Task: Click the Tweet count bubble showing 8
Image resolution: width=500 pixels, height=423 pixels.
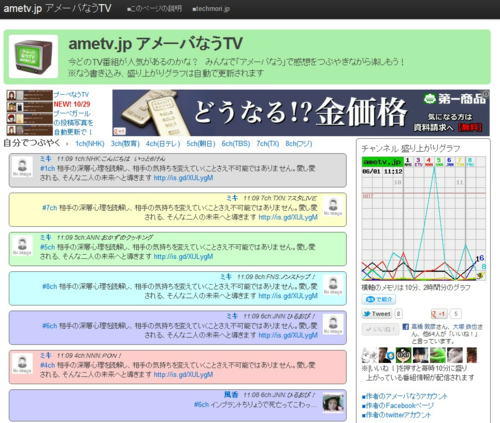Action: pyautogui.click(x=398, y=314)
